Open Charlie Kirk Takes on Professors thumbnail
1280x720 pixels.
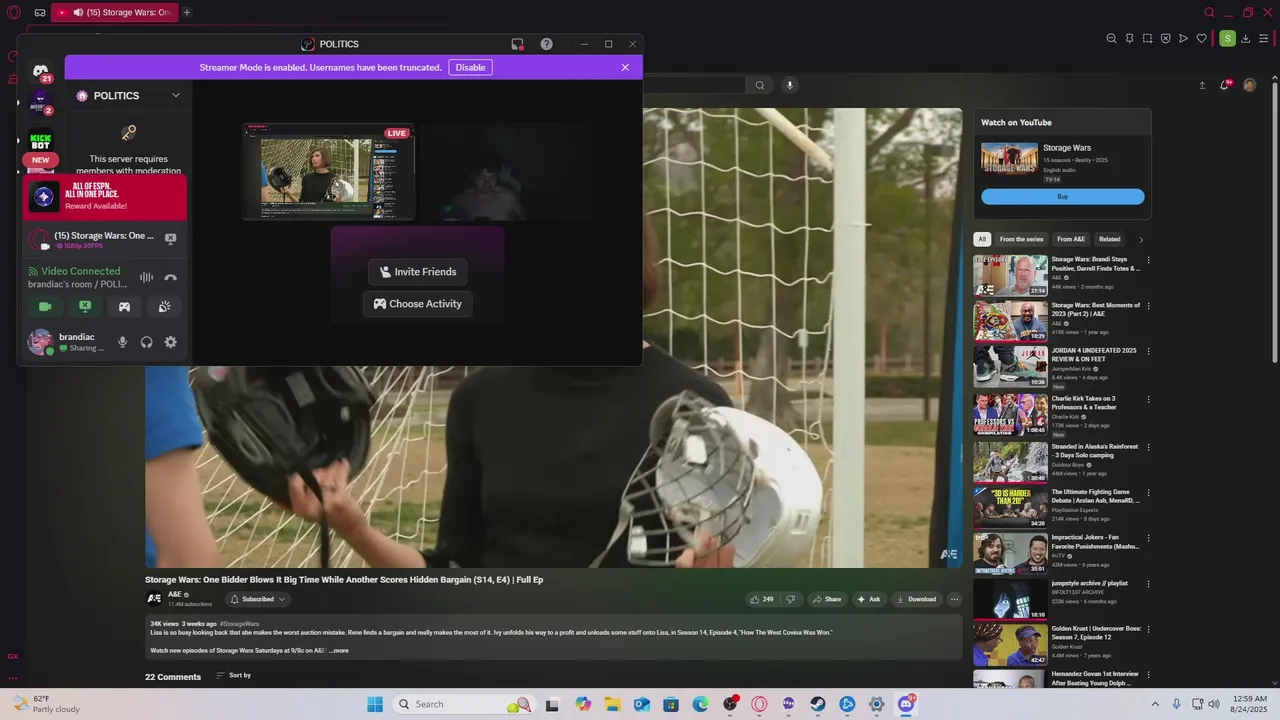coord(1010,415)
